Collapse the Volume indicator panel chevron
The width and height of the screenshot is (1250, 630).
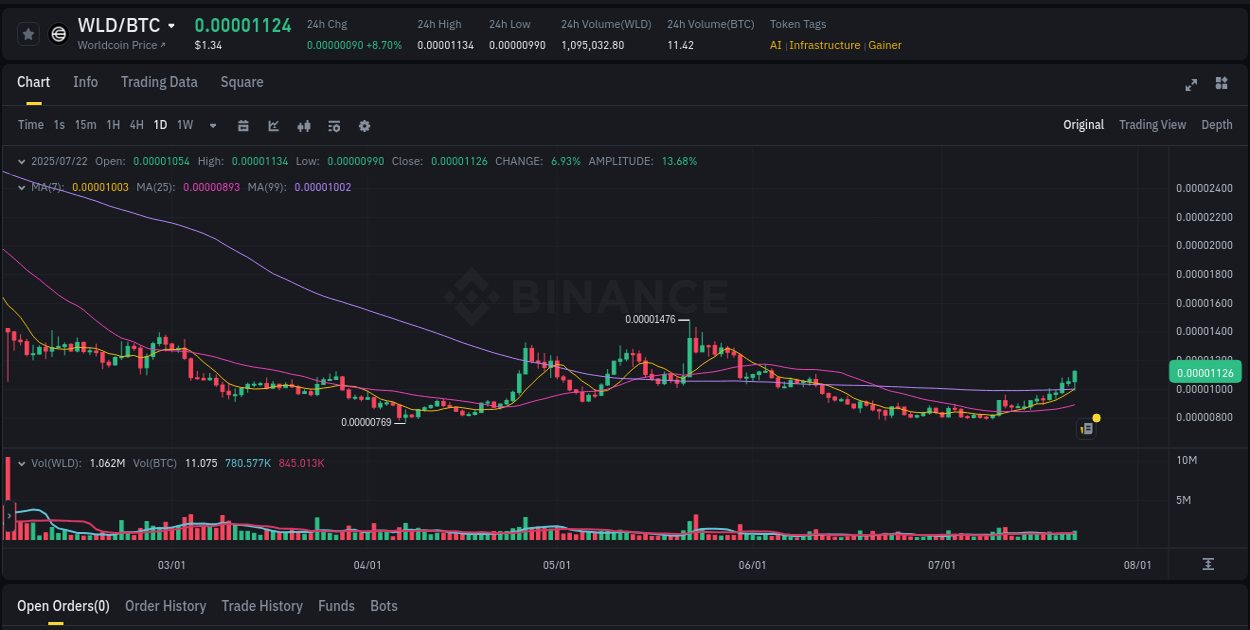tap(22, 463)
